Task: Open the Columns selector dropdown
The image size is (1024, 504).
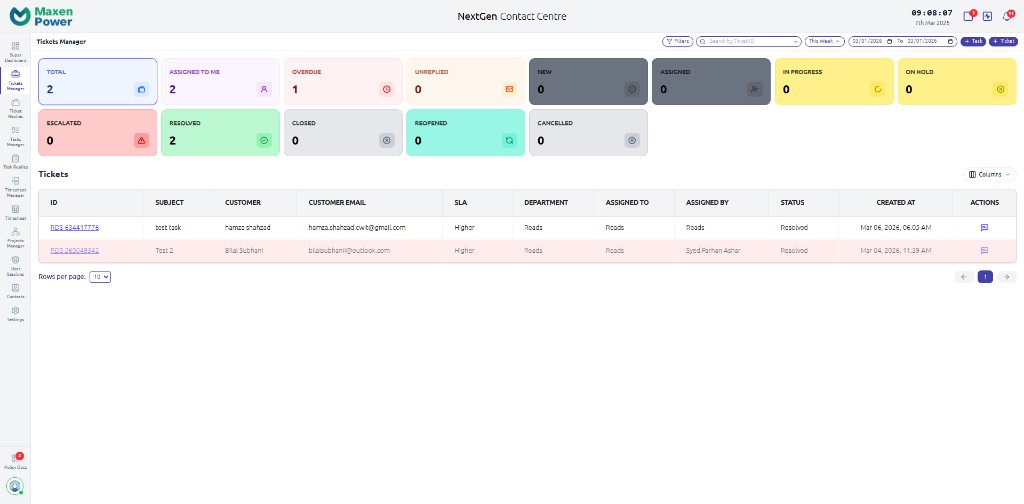Action: [x=989, y=174]
